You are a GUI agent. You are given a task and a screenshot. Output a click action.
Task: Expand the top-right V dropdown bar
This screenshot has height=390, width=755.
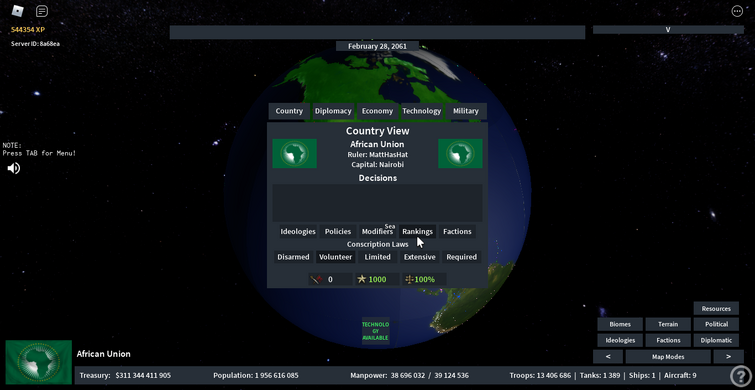click(668, 29)
